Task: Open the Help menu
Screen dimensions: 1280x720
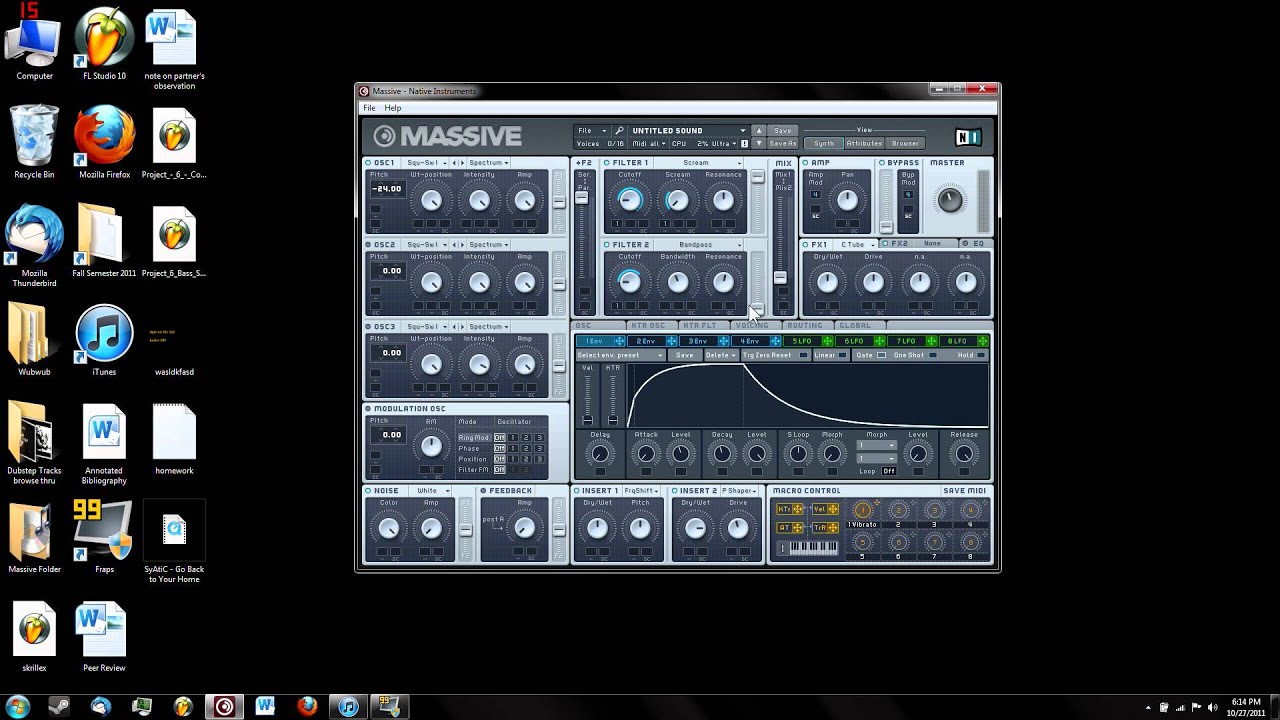Action: tap(393, 108)
